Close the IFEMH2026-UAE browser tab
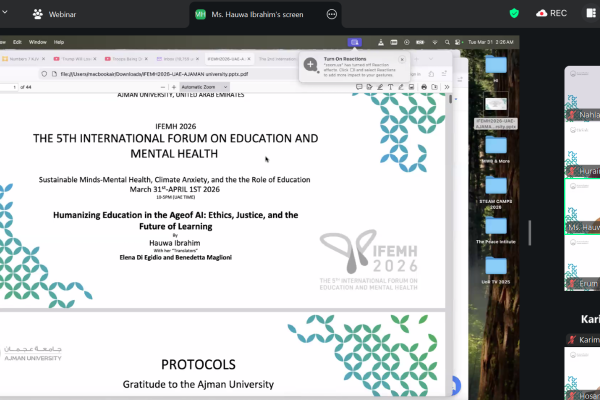Image resolution: width=600 pixels, height=400 pixels. pos(249,59)
